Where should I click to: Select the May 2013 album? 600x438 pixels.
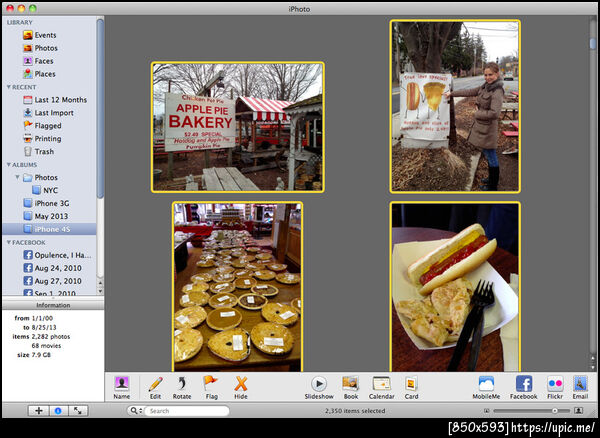click(x=46, y=217)
